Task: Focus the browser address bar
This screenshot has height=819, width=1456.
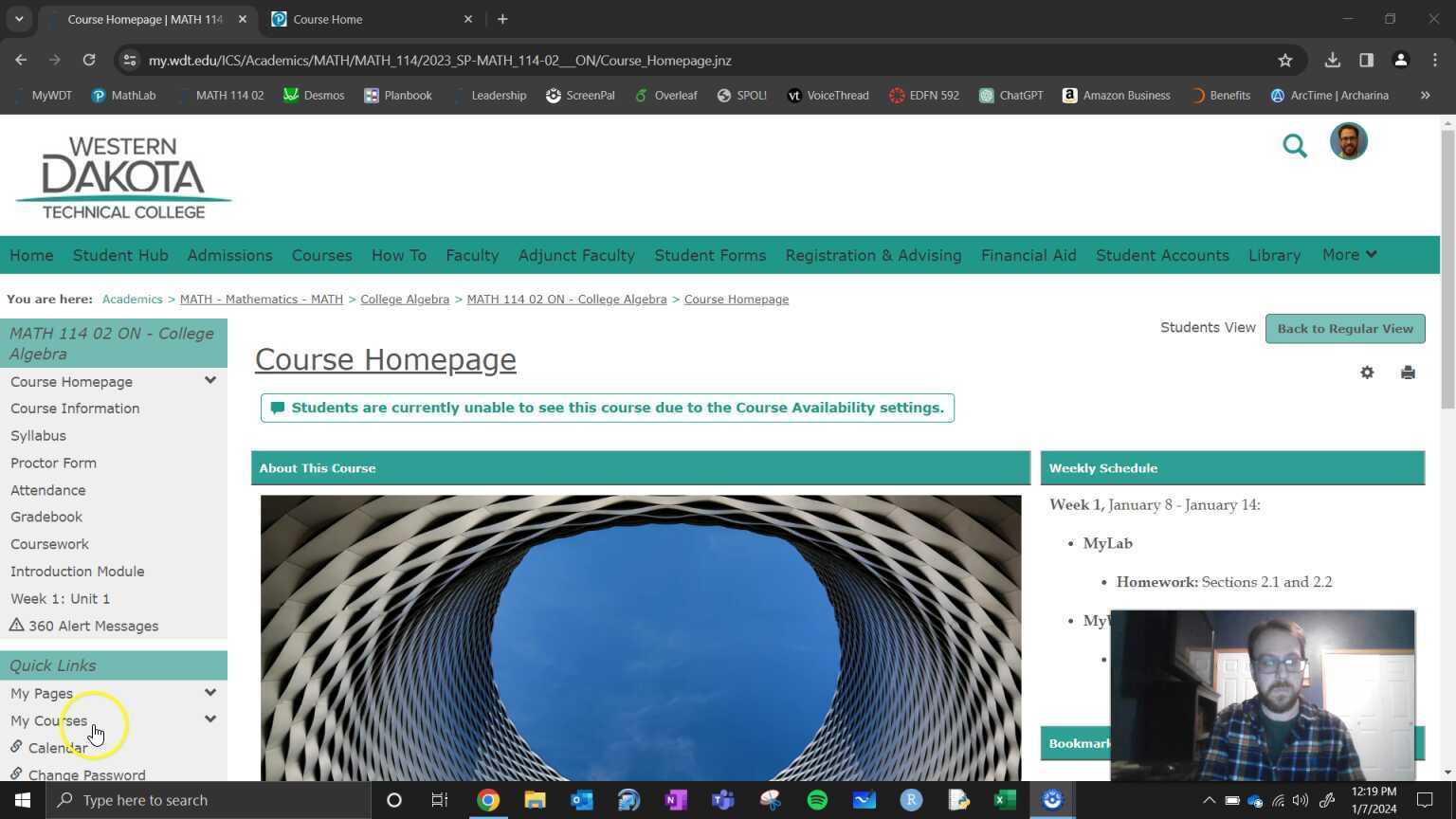Action: (701, 61)
